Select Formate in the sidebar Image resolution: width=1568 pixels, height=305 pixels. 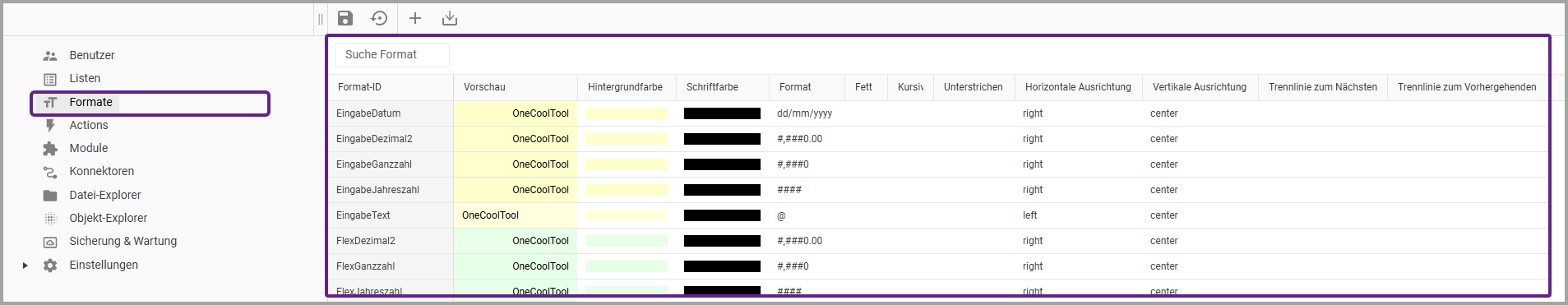point(90,102)
